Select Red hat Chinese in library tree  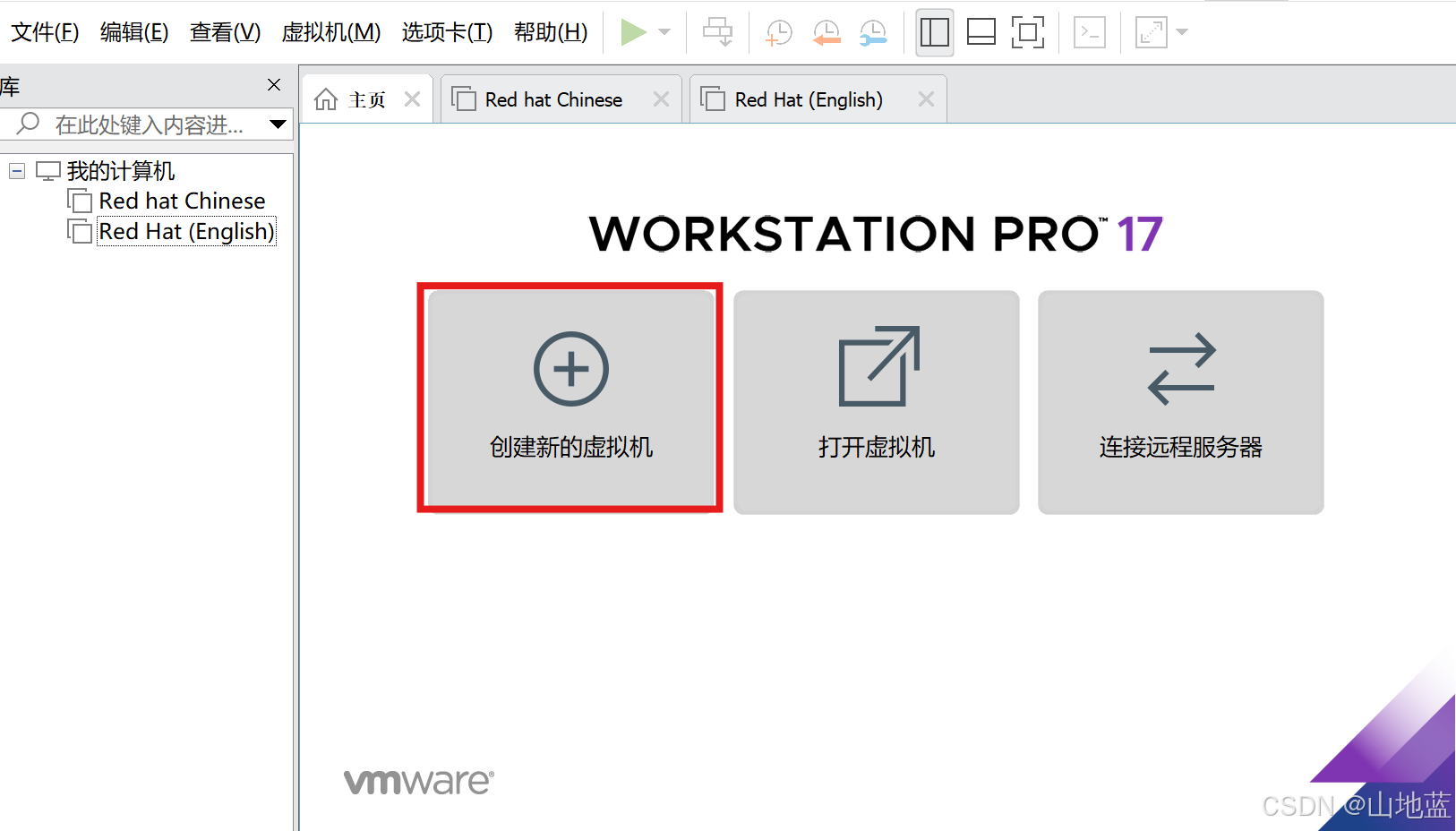click(182, 201)
